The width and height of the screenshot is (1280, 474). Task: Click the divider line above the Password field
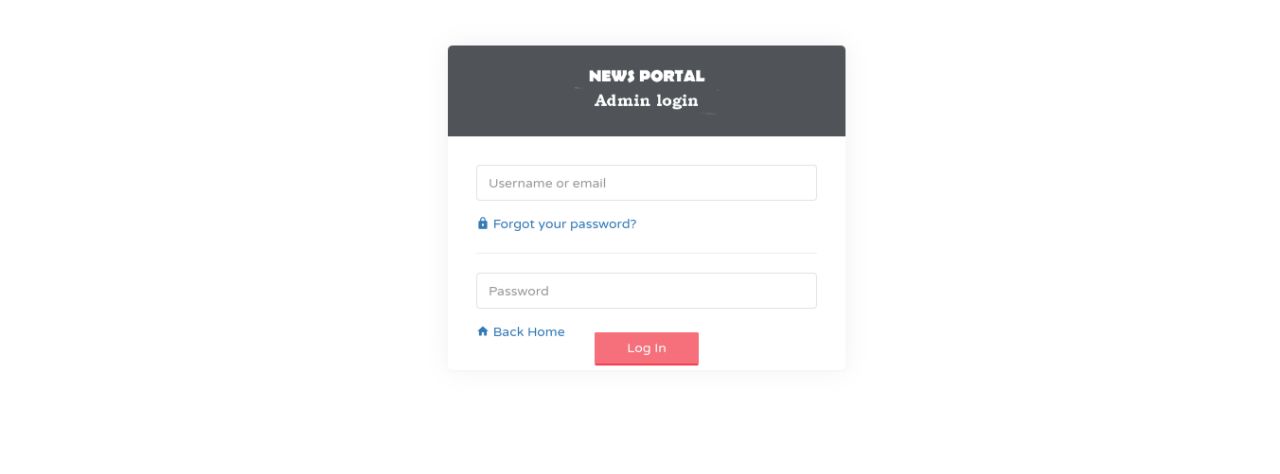(x=646, y=253)
